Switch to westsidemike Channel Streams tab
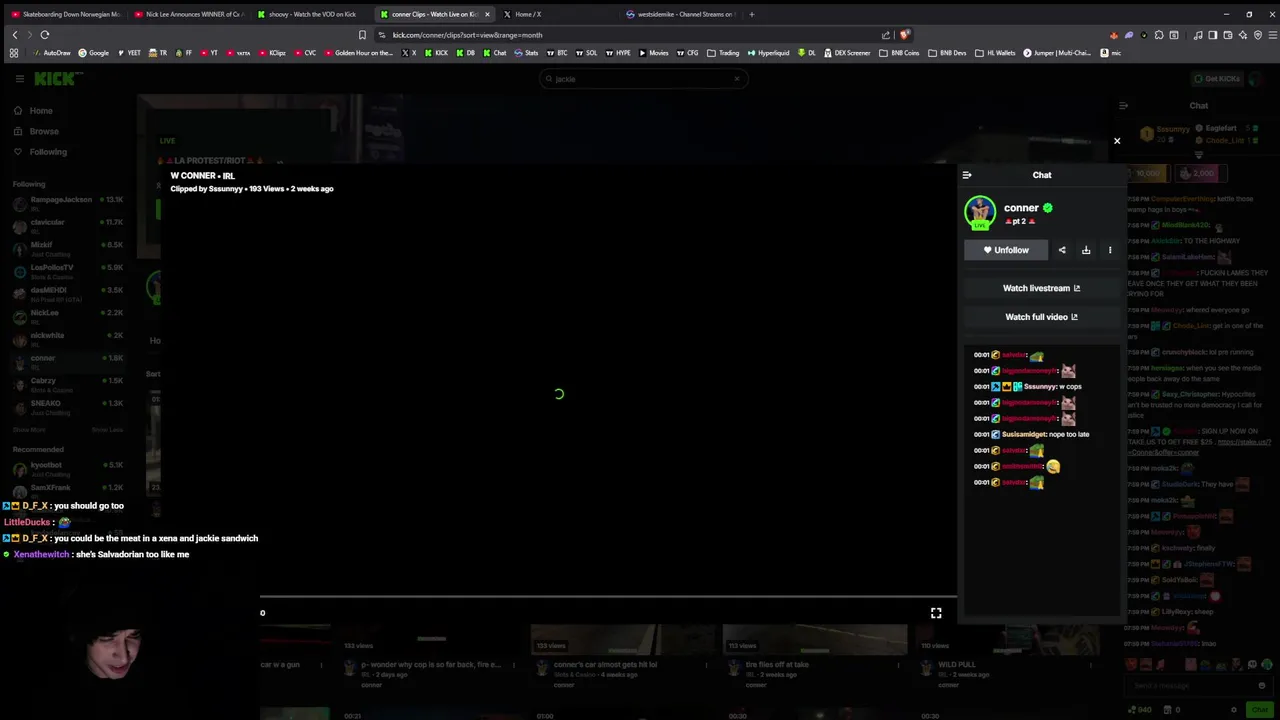The height and width of the screenshot is (720, 1280). (680, 14)
